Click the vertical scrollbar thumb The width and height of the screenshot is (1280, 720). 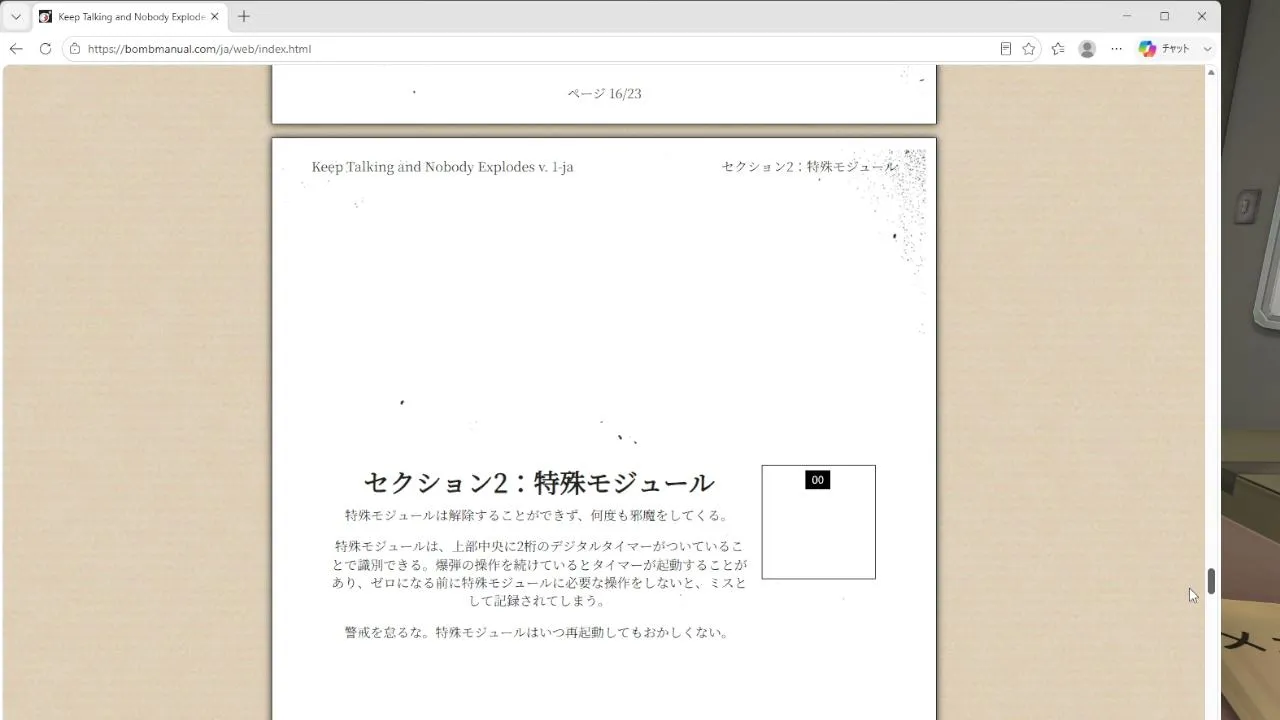click(x=1211, y=581)
